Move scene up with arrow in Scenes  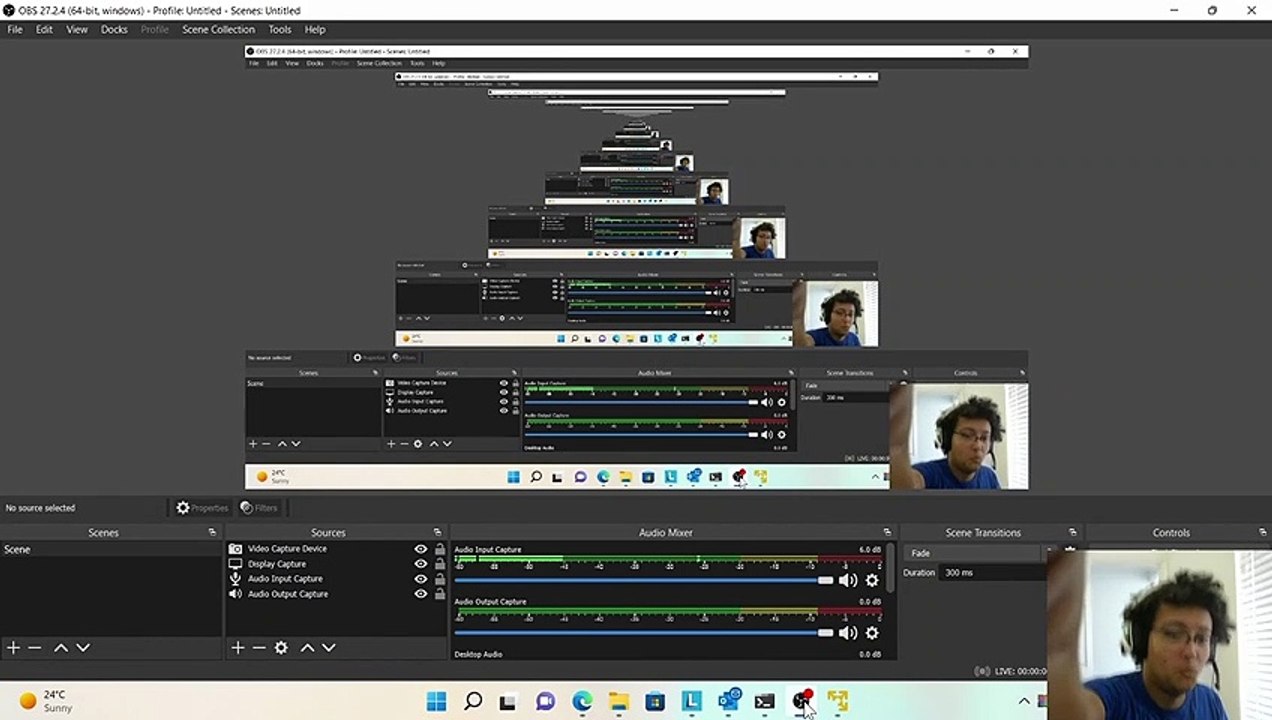tap(61, 648)
